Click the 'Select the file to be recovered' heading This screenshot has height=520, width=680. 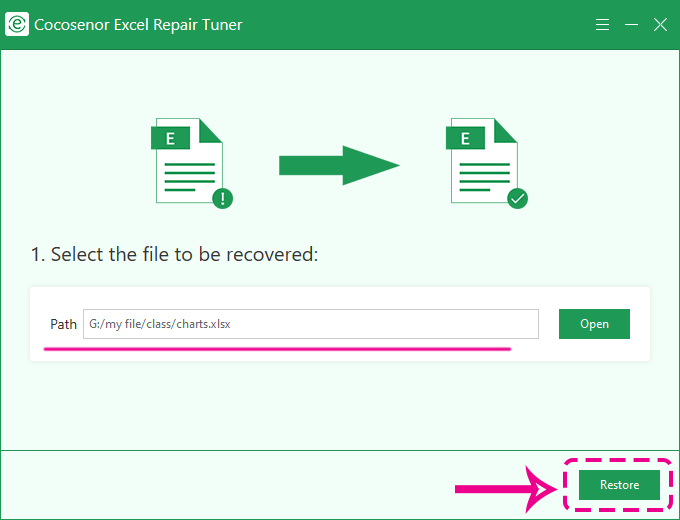174,254
